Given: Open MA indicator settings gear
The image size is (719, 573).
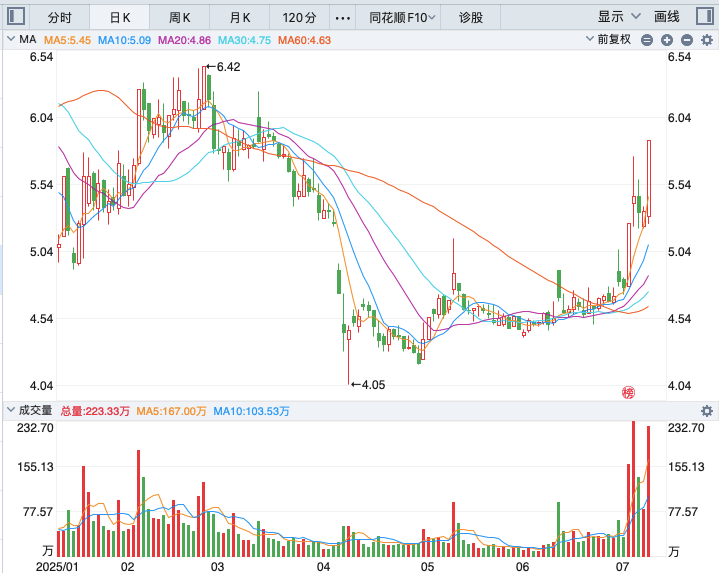Looking at the screenshot, I should (707, 40).
